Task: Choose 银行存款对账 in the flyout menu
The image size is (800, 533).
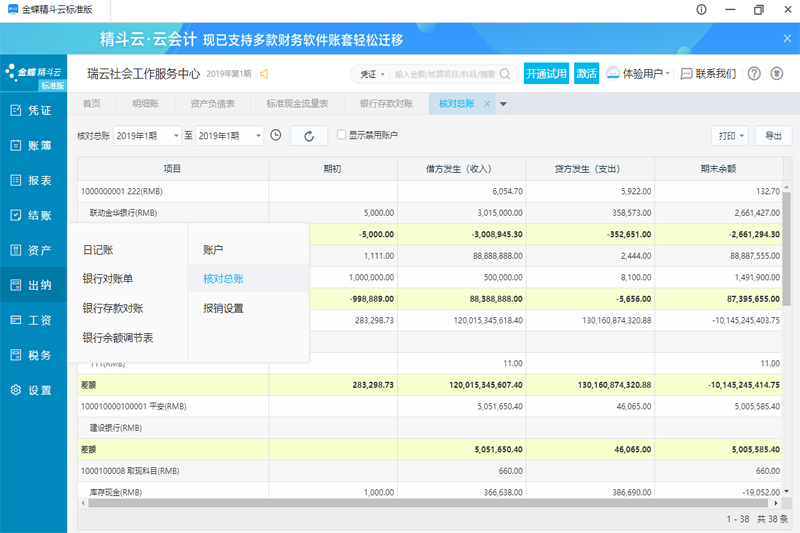Action: pyautogui.click(x=113, y=308)
